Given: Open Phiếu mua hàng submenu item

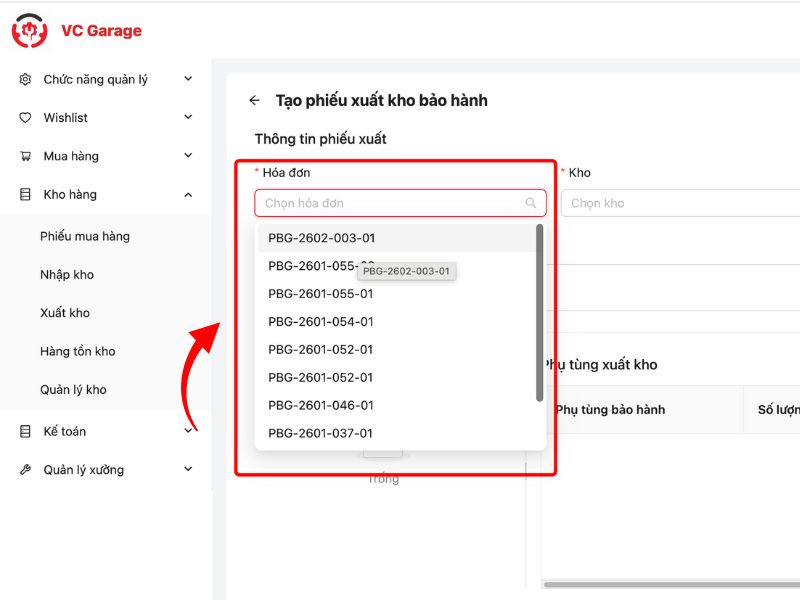Looking at the screenshot, I should (x=85, y=236).
